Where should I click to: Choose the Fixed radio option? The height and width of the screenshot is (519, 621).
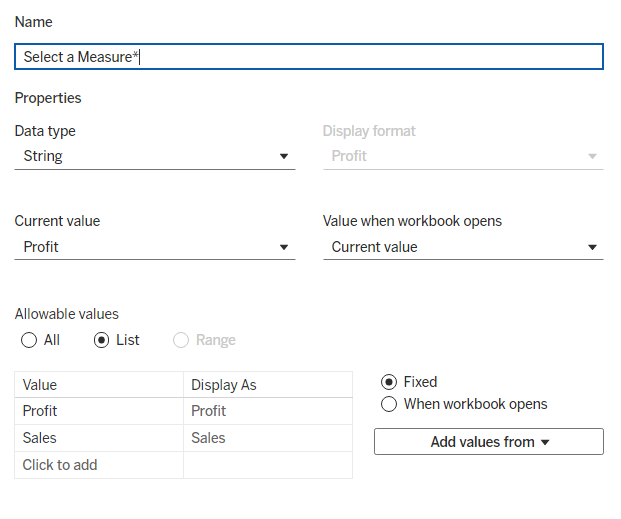pyautogui.click(x=389, y=382)
